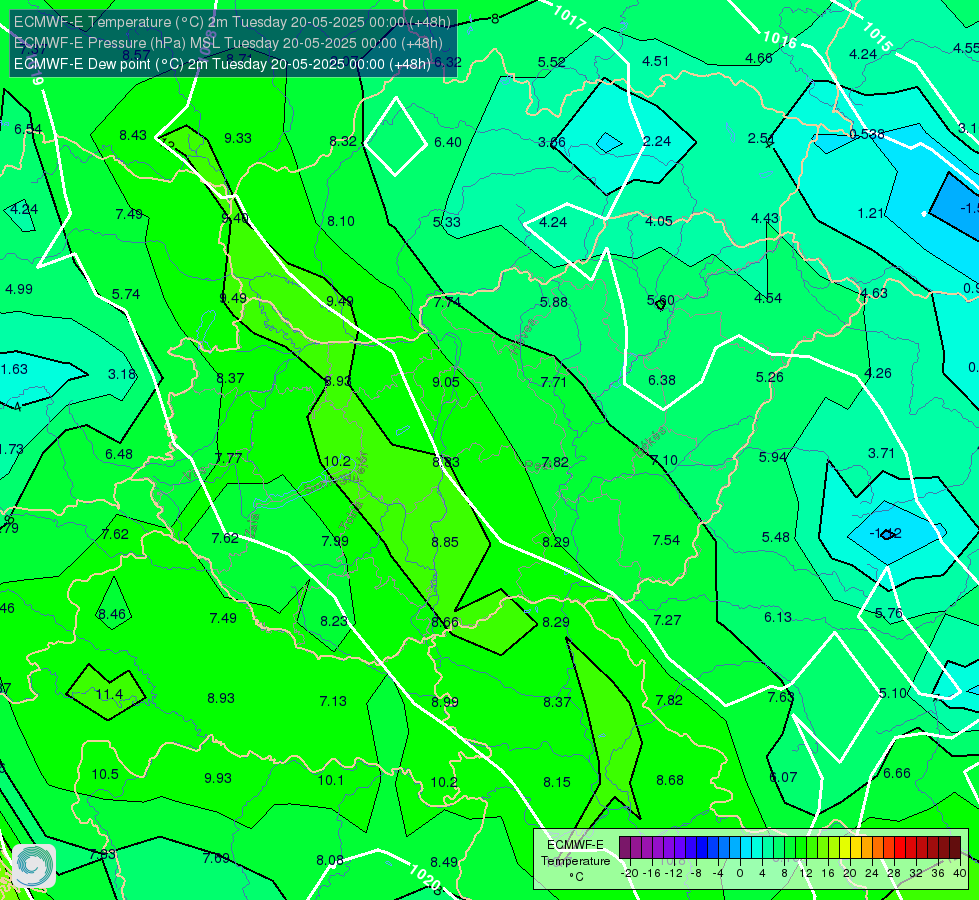Image resolution: width=979 pixels, height=900 pixels.
Task: Click the 4.26 temperature value
Action: [878, 373]
